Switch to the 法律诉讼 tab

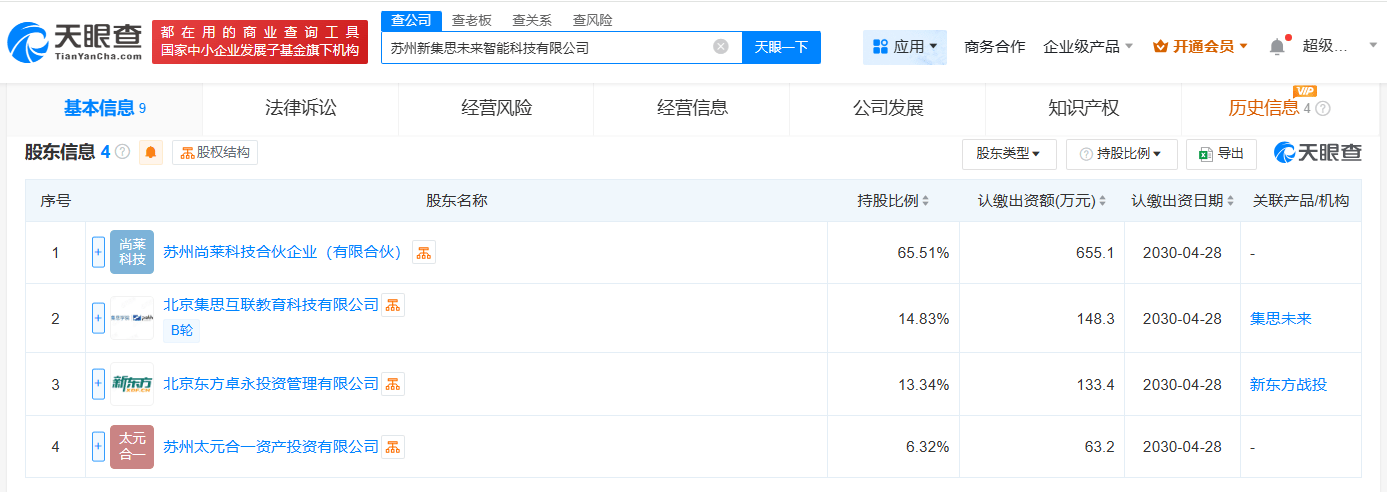click(300, 108)
